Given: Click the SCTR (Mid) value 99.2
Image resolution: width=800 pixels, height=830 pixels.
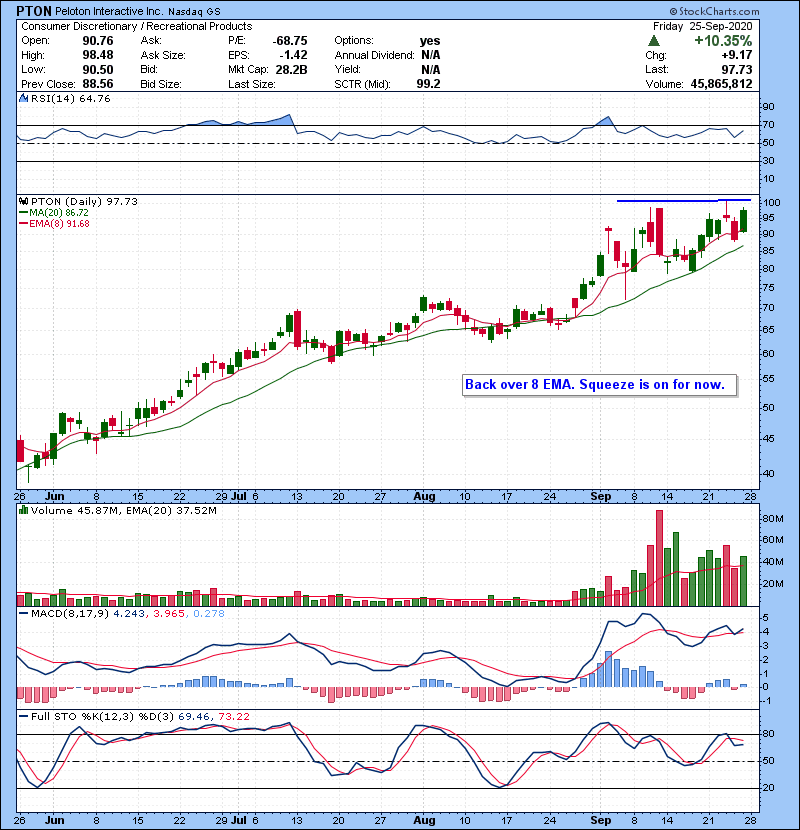Looking at the screenshot, I should (428, 84).
